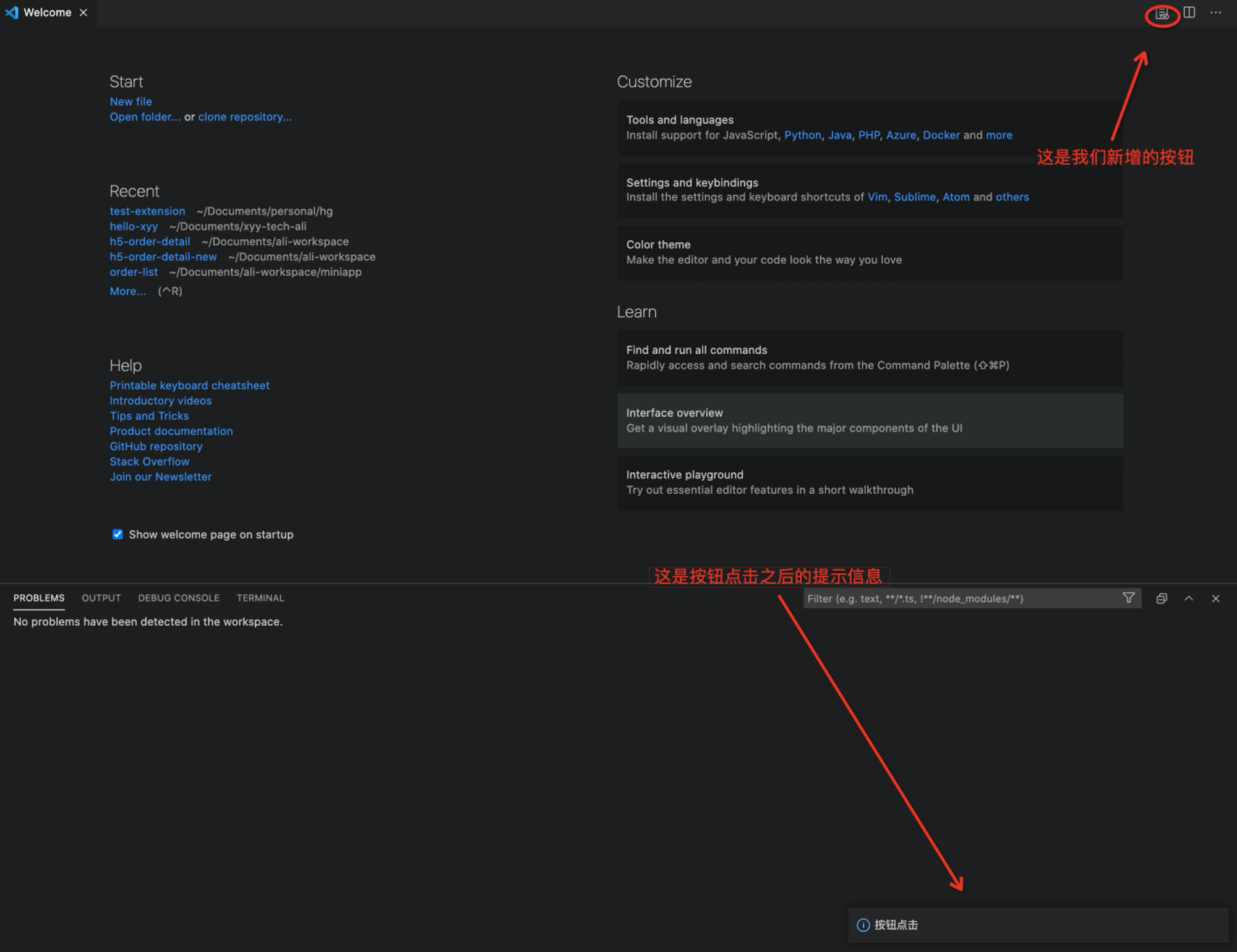Image resolution: width=1237 pixels, height=952 pixels.
Task: Maximize the panel with the chevron up
Action: click(1189, 598)
